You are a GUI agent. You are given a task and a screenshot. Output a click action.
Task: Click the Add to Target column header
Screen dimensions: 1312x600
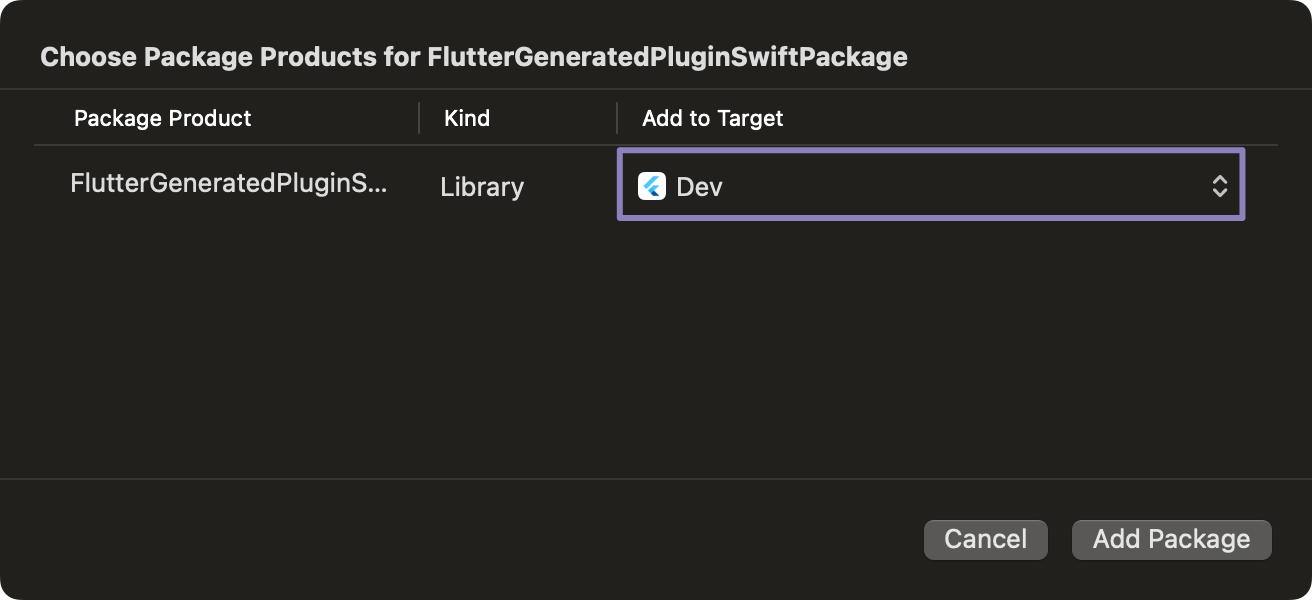click(712, 118)
